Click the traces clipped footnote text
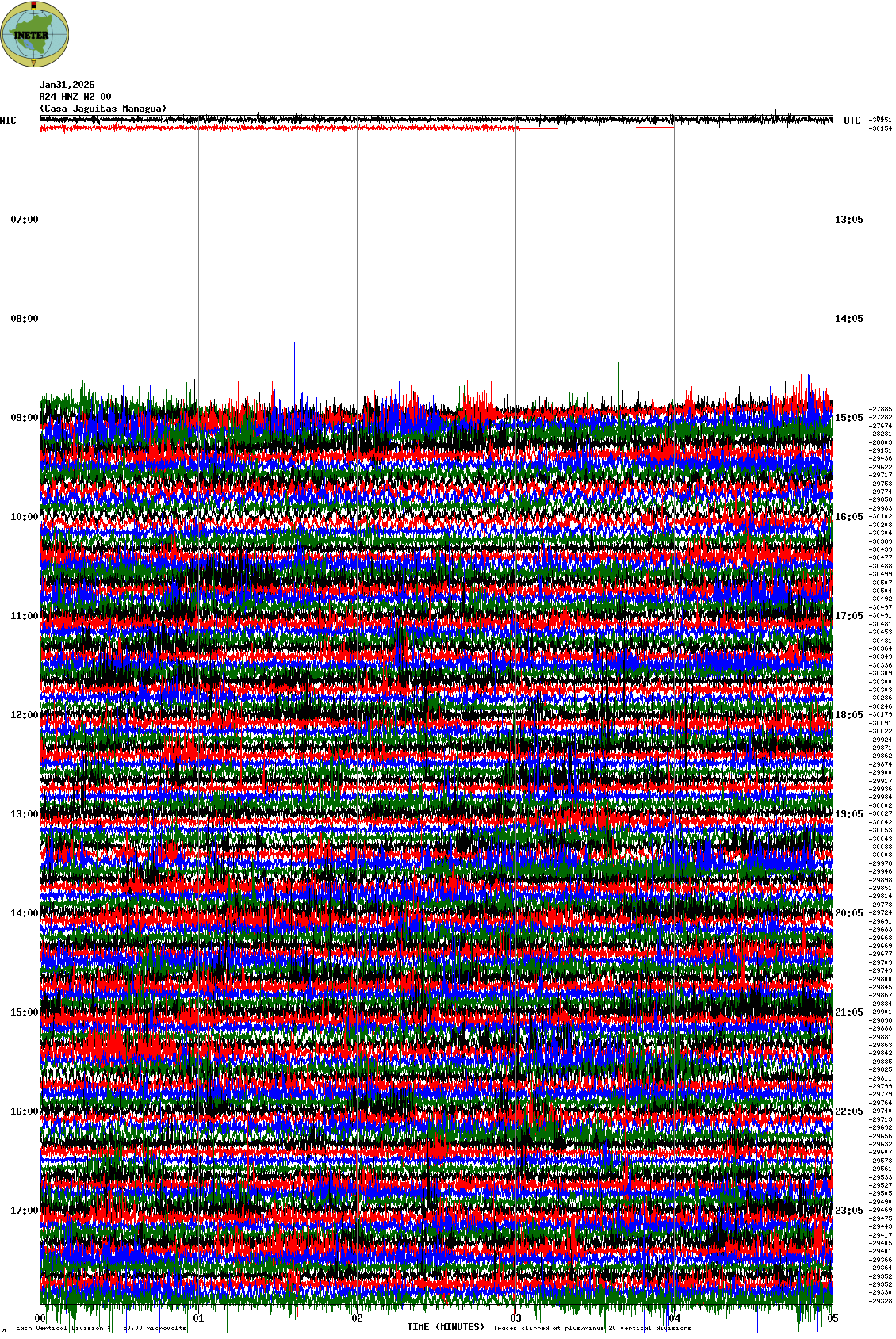 pos(592,1328)
